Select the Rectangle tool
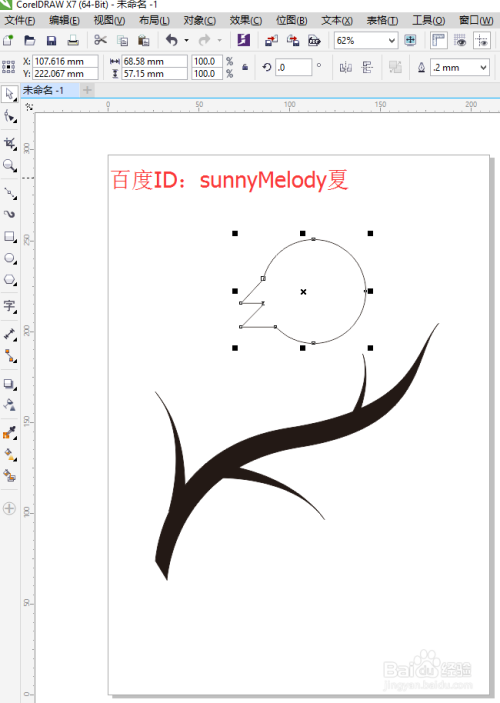This screenshot has height=703, width=500. (x=9, y=236)
